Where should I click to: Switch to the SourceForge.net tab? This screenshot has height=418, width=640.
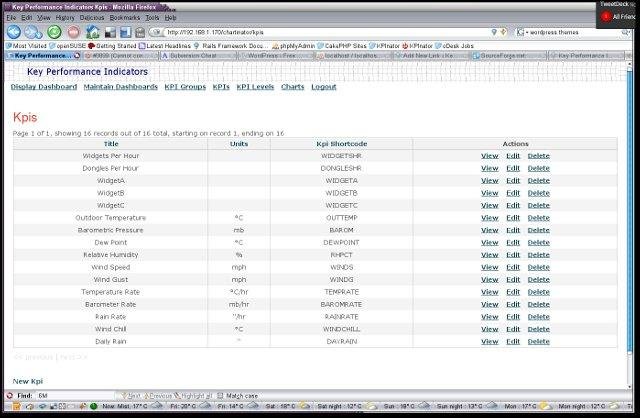[x=508, y=56]
